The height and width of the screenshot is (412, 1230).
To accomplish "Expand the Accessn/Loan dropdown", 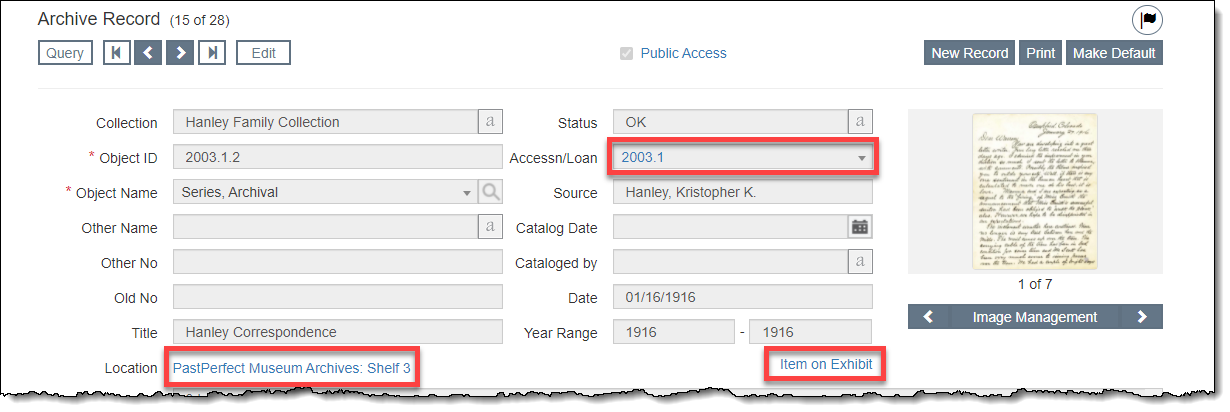I will click(861, 158).
